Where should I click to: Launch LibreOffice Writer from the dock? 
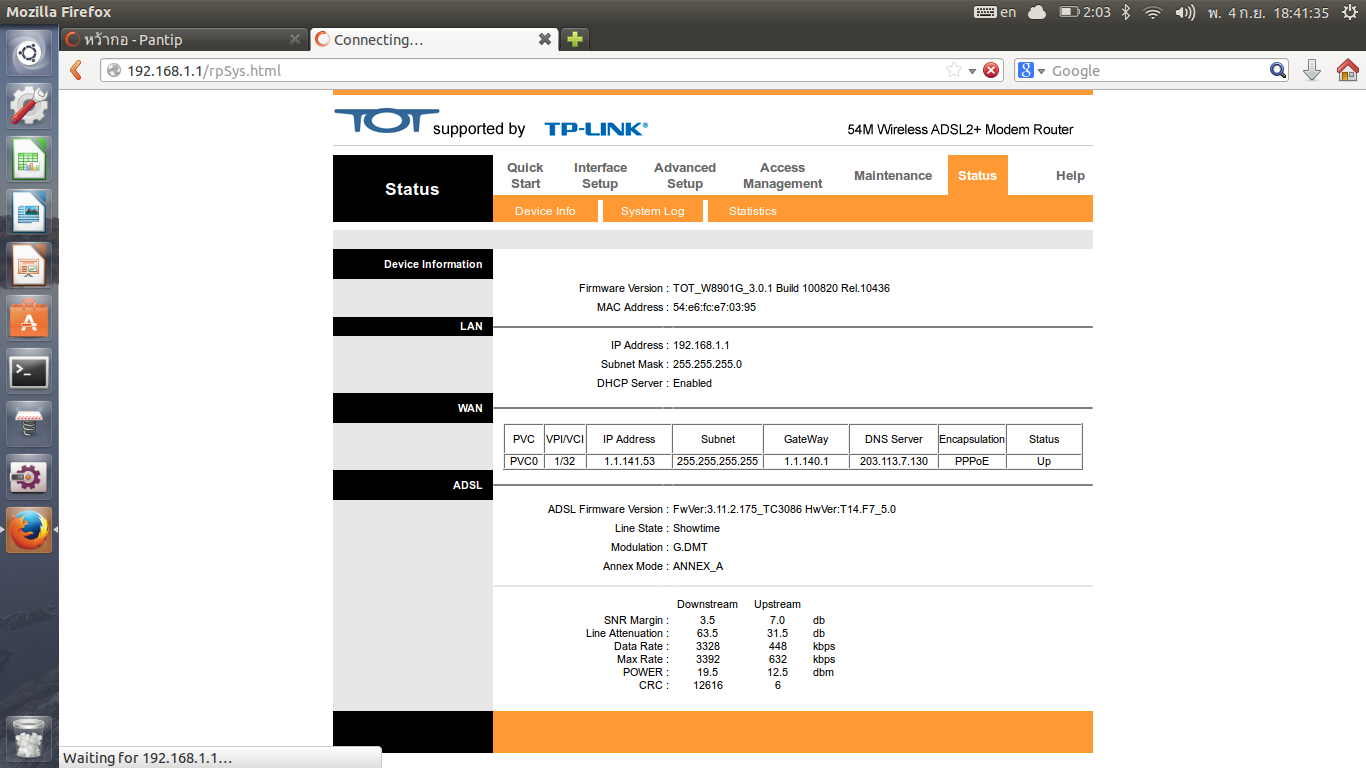coord(29,212)
